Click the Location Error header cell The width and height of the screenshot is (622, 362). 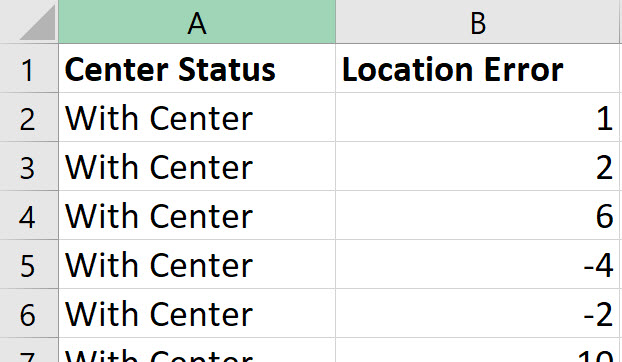(x=477, y=68)
